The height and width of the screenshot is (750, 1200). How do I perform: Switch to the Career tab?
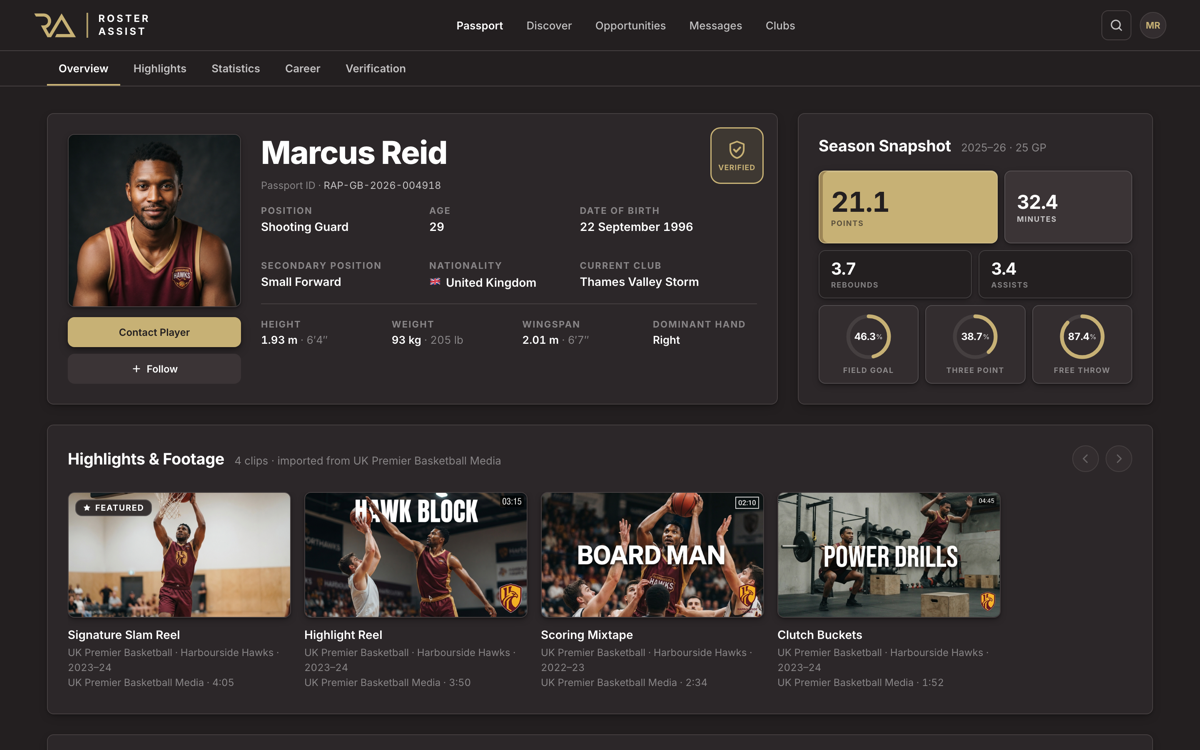302,68
